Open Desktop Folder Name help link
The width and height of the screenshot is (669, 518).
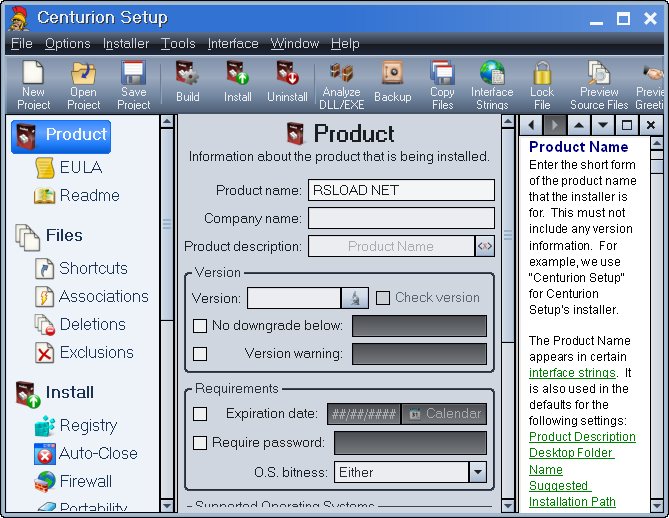(x=572, y=461)
